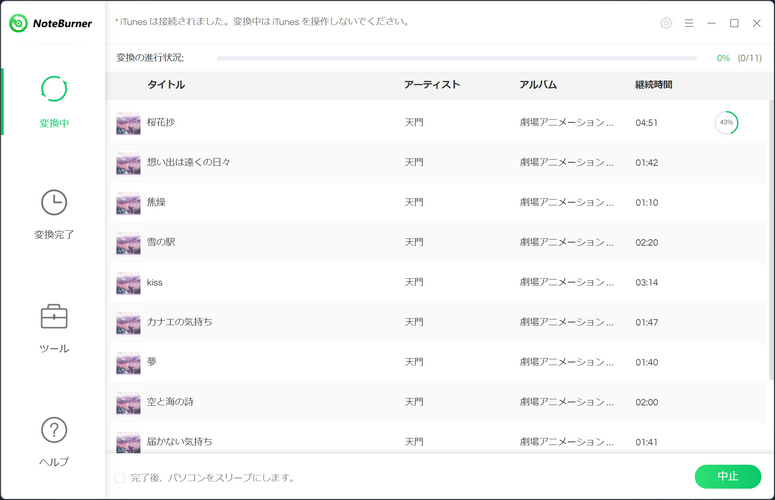Viewport: 775px width, 500px height.
Task: Click the duration 01:40
Action: [646, 362]
